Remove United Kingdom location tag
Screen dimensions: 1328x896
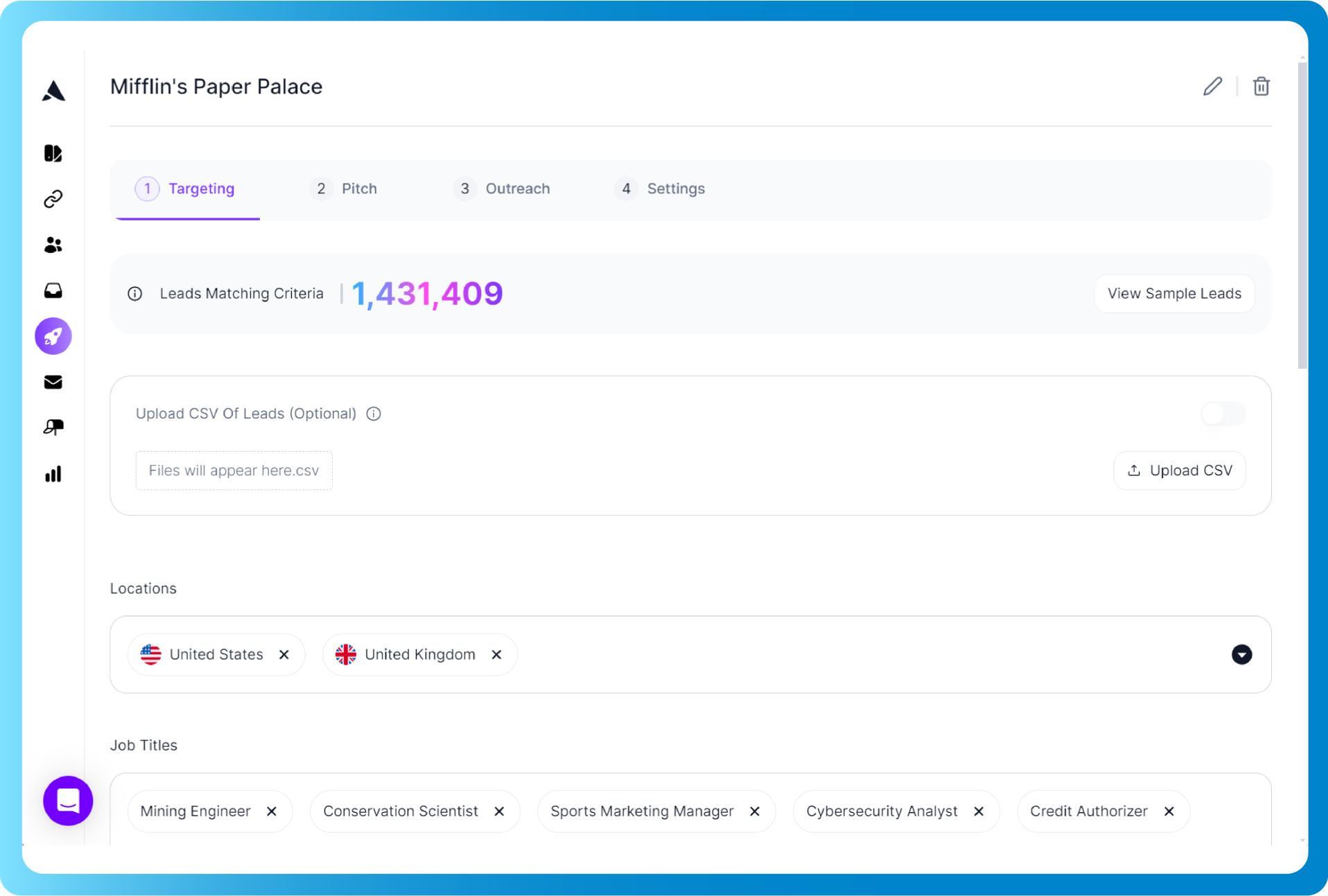[x=496, y=655]
